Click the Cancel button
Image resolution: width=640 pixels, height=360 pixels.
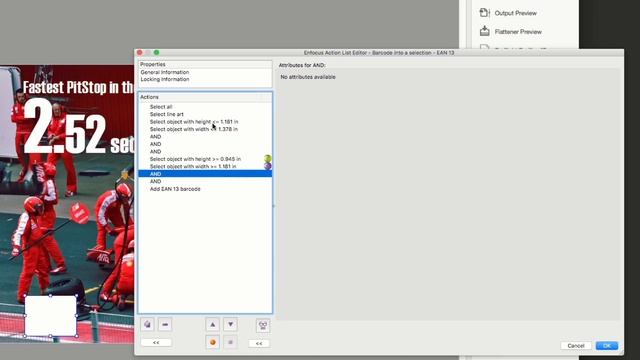click(x=576, y=346)
